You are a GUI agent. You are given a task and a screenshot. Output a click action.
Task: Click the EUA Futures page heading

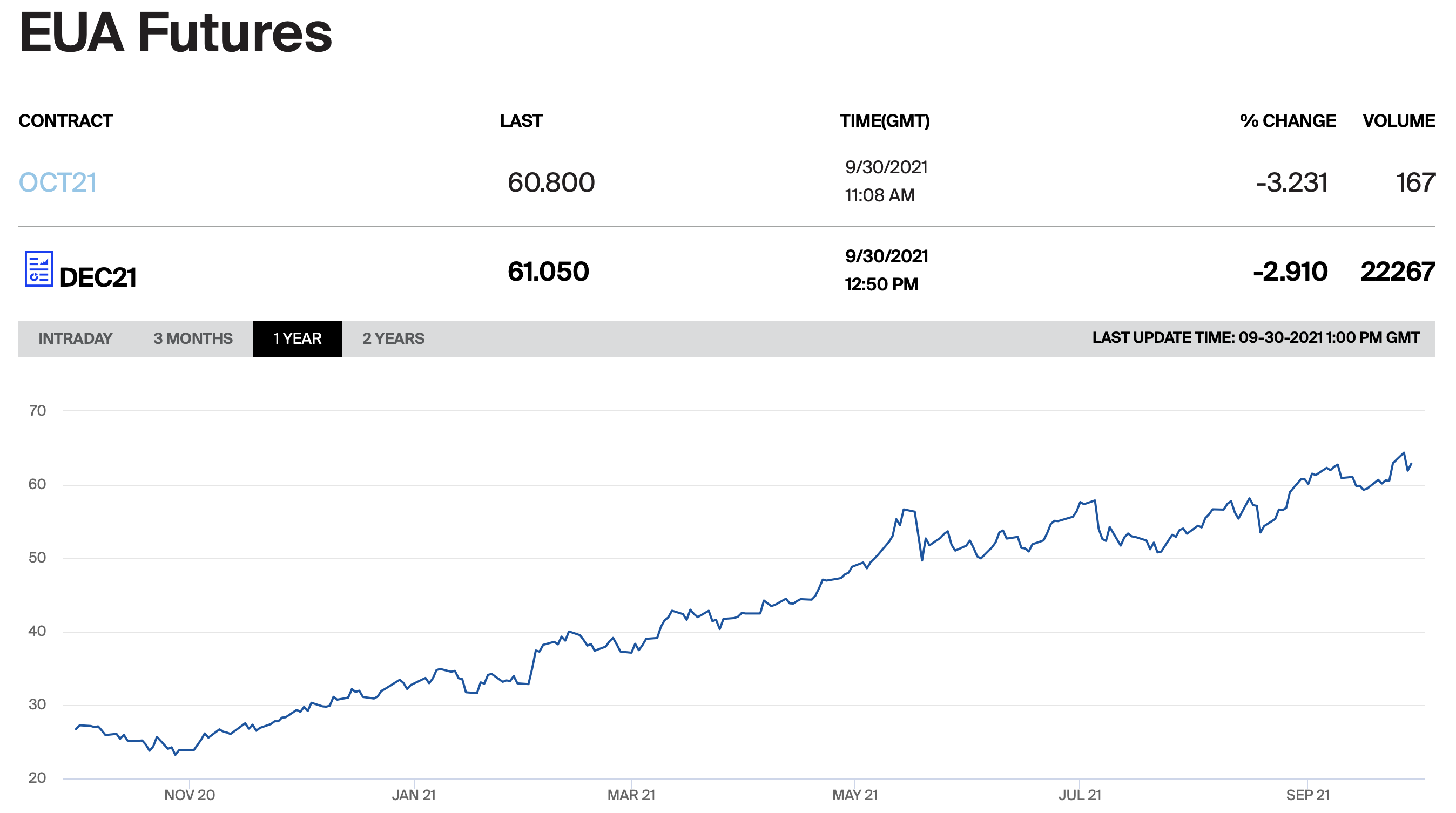176,33
